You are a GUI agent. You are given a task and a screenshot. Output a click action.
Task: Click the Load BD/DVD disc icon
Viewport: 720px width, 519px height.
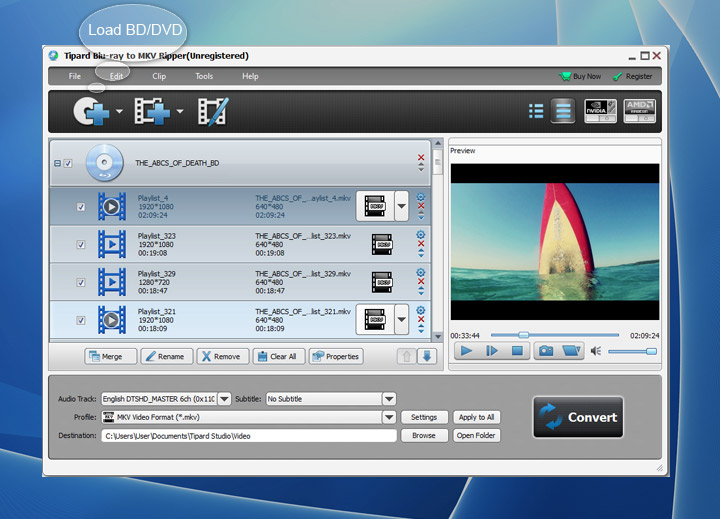tap(91, 111)
